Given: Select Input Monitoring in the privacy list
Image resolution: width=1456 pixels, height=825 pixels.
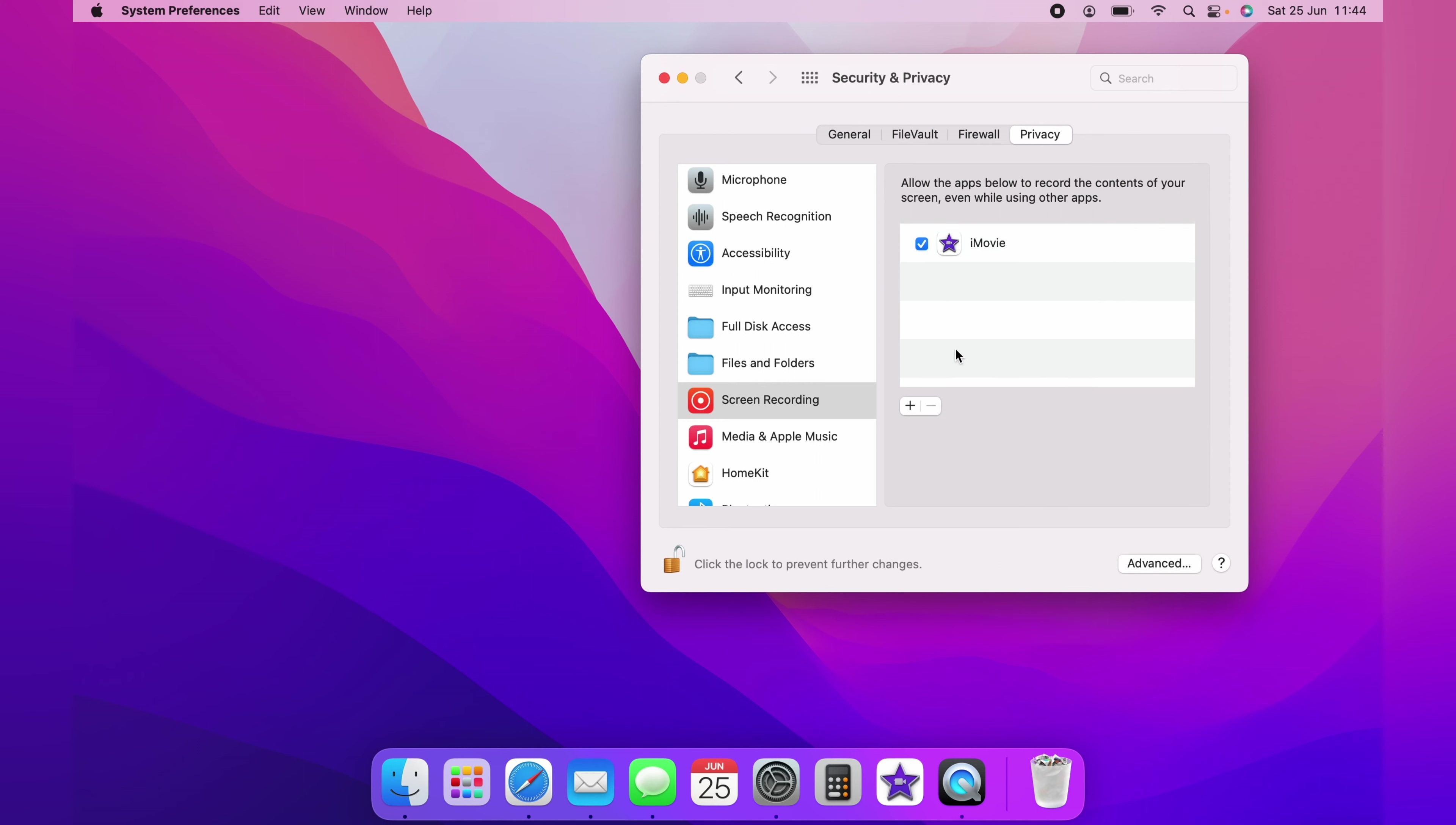Looking at the screenshot, I should pyautogui.click(x=777, y=290).
